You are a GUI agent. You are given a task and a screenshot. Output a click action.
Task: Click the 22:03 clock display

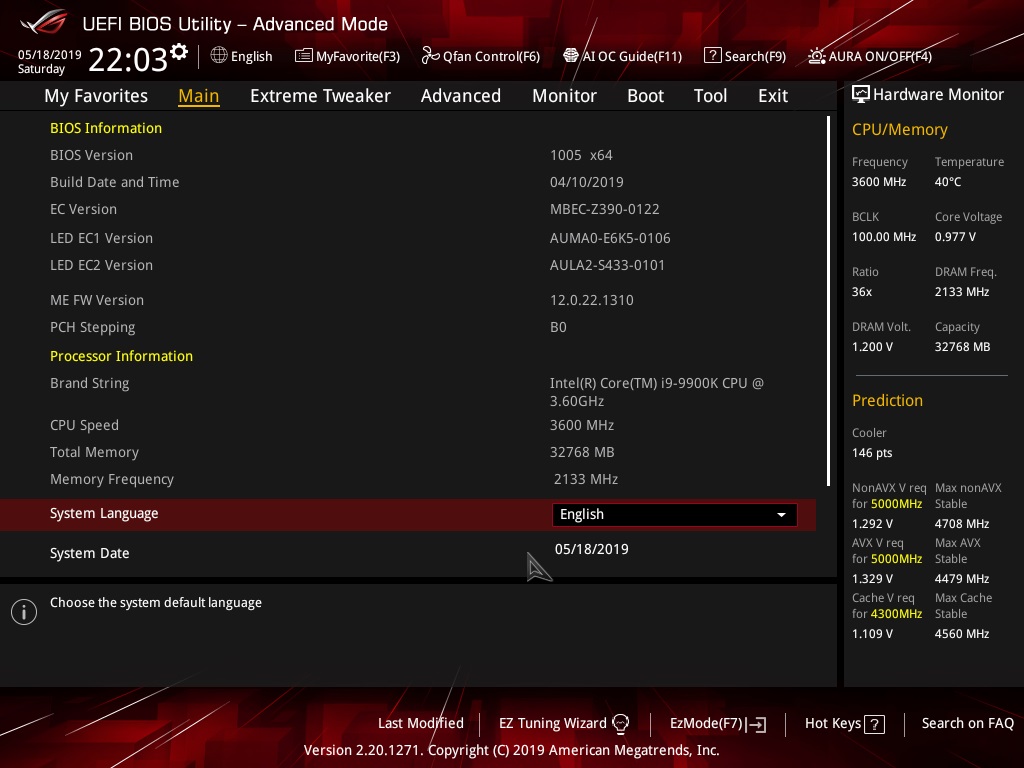tap(128, 59)
